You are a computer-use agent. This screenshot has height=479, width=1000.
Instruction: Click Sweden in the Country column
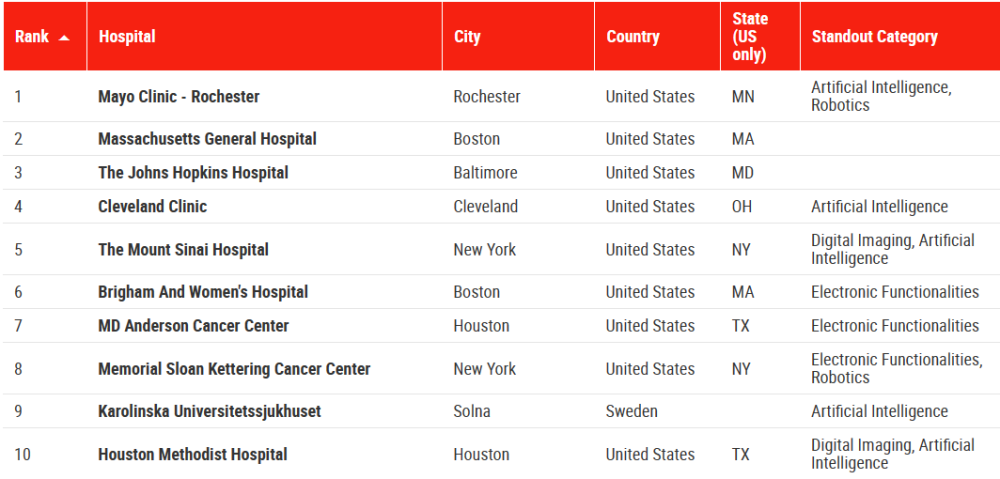coord(631,411)
